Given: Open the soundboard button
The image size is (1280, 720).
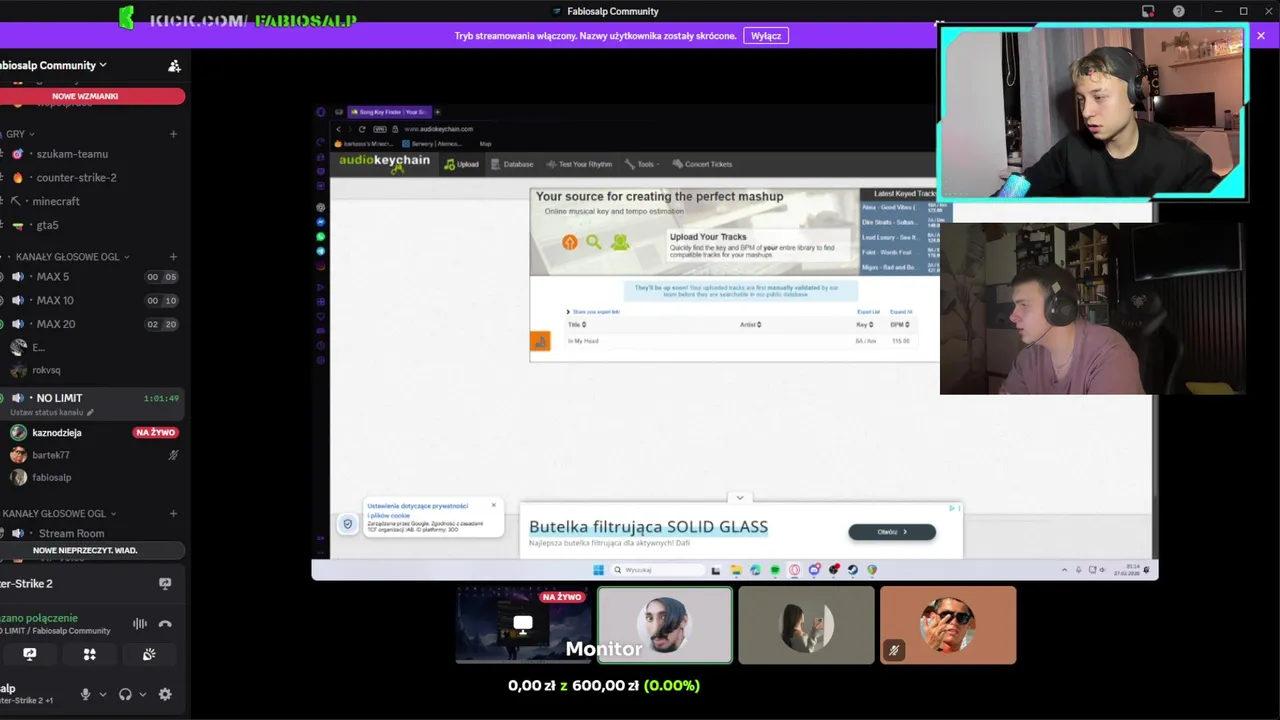Looking at the screenshot, I should (x=148, y=654).
